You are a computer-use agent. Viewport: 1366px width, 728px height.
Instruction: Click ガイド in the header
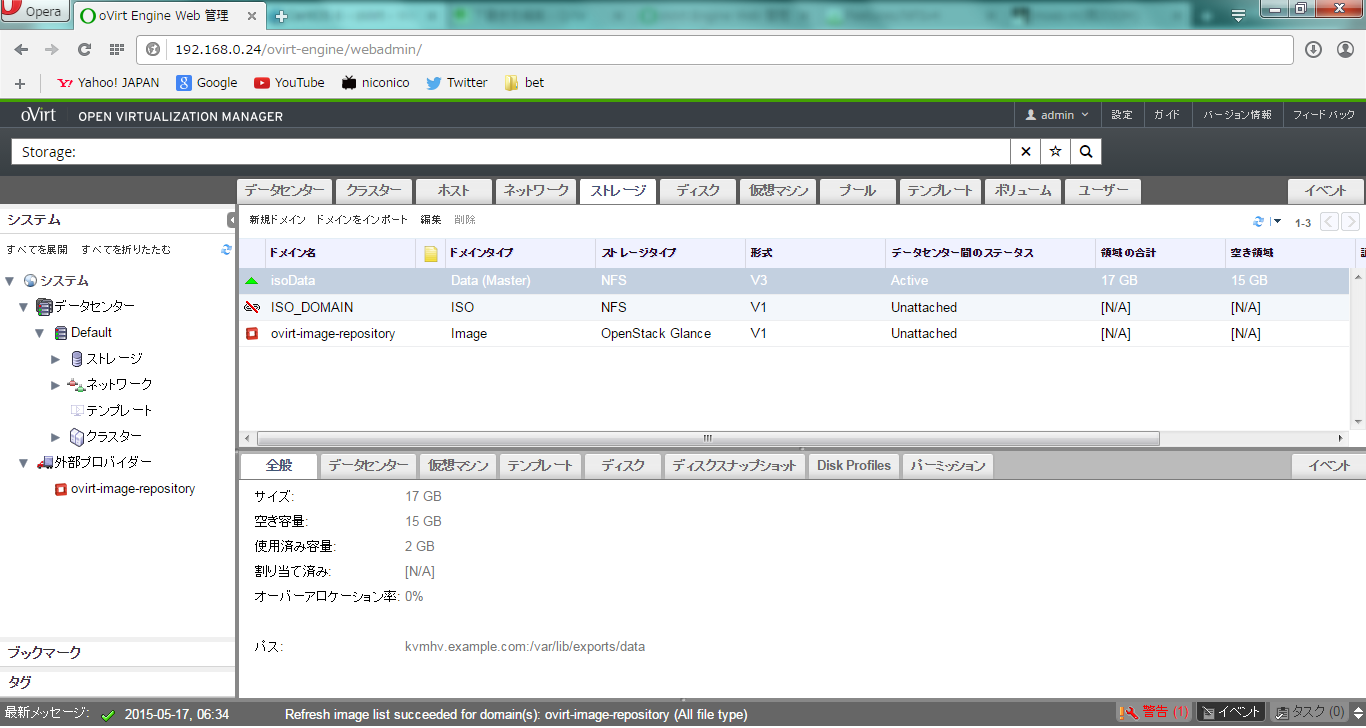coord(1167,115)
